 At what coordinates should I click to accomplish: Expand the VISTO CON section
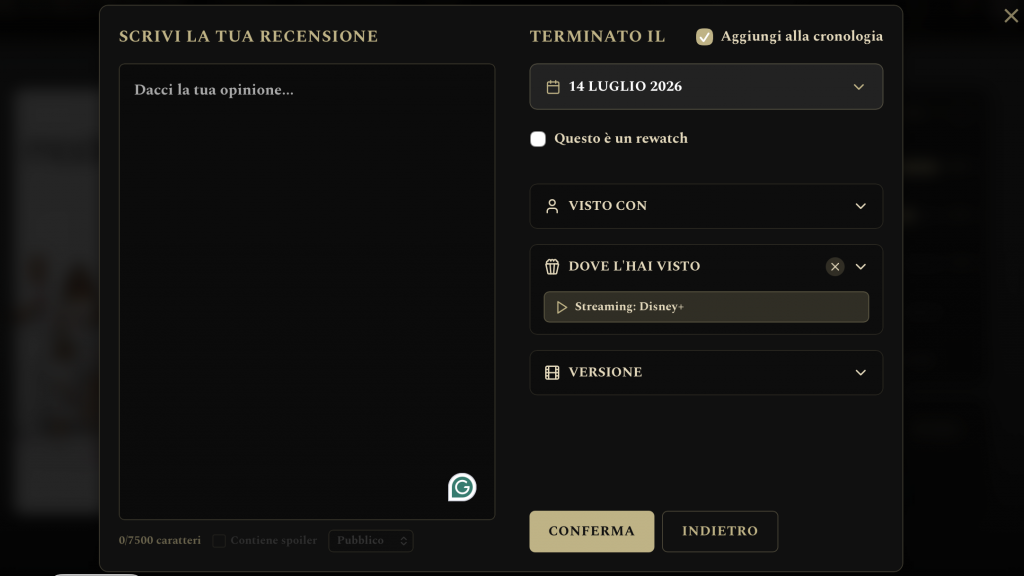[x=706, y=206]
